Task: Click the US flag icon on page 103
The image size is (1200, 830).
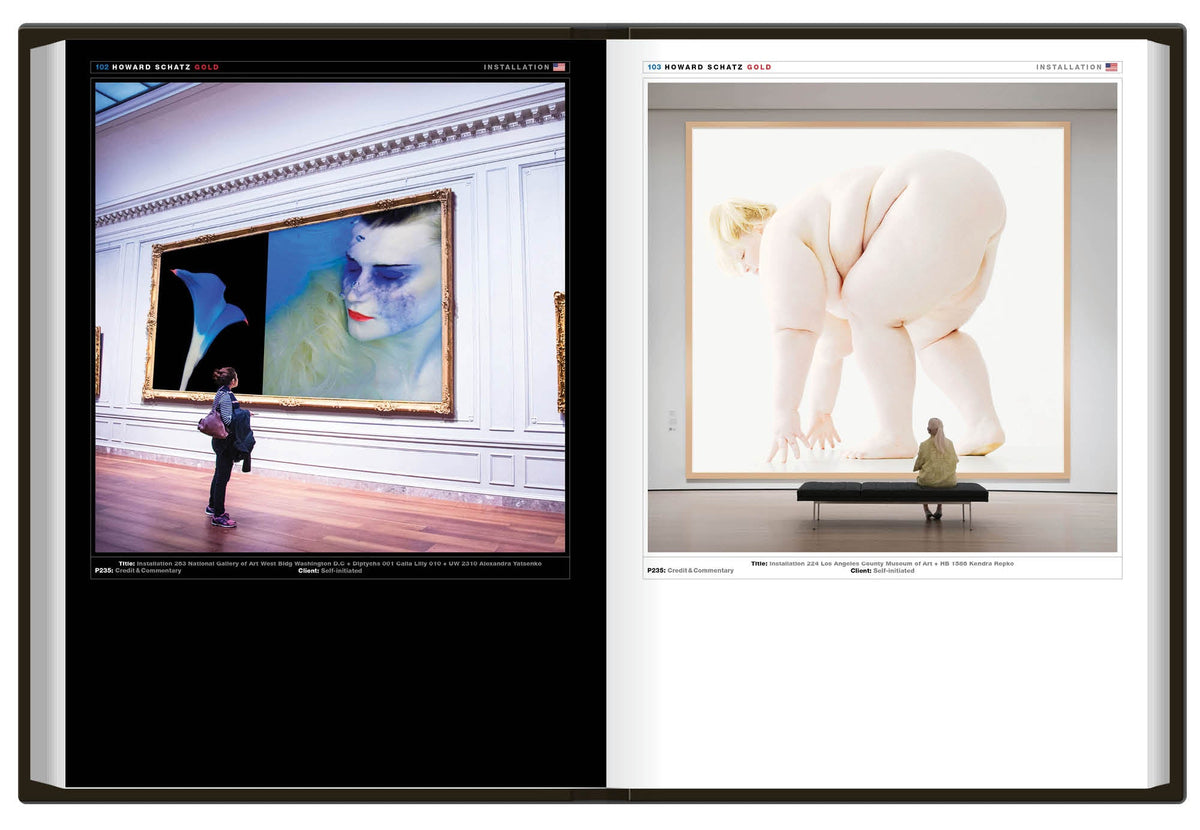Action: click(1111, 67)
